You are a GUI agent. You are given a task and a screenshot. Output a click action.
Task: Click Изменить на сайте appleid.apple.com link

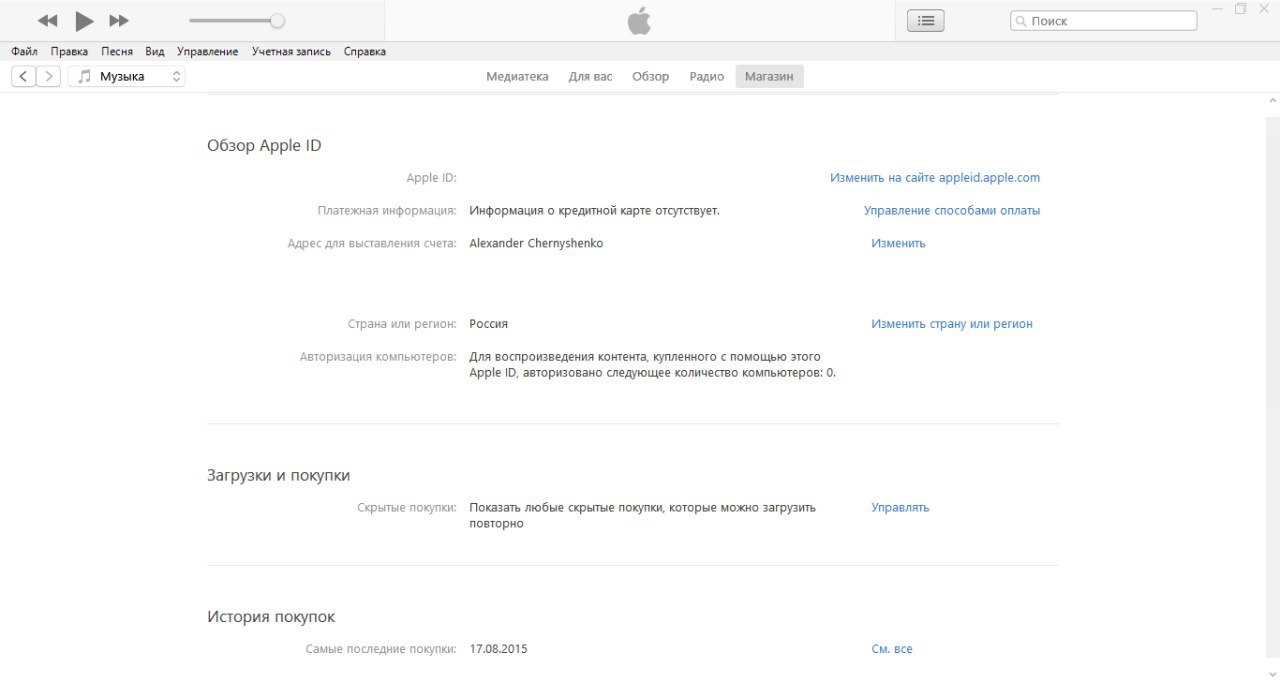point(935,178)
